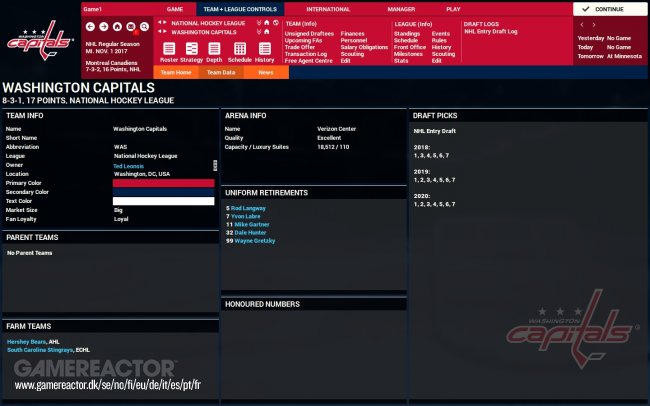Go back with the left arrow icon

click(x=90, y=27)
